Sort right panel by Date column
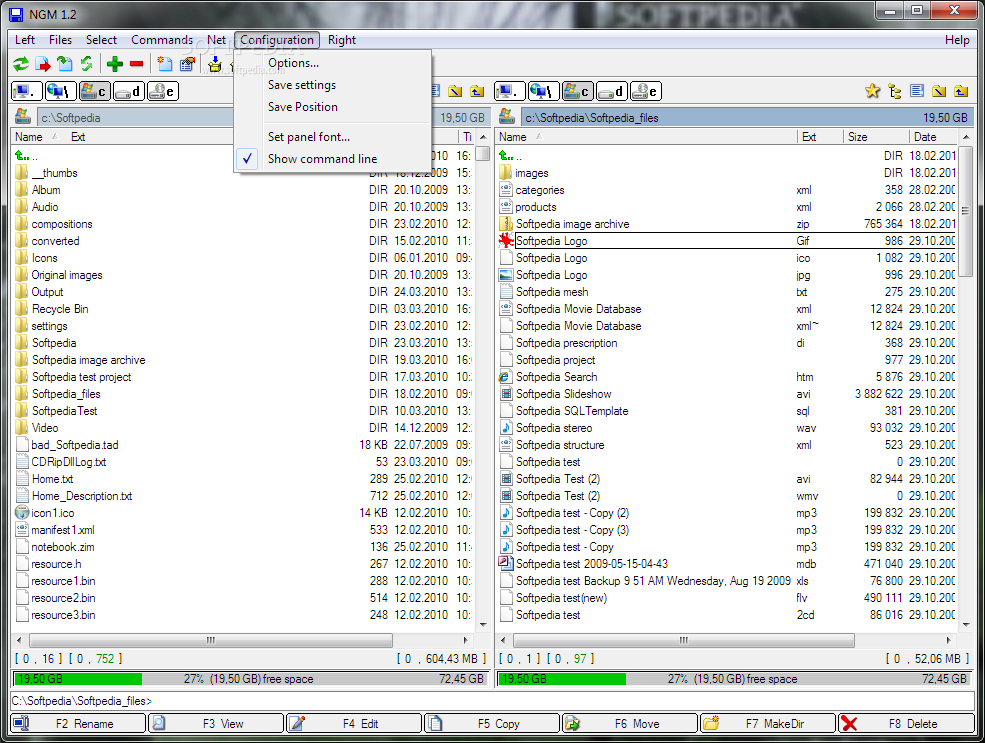Viewport: 985px width, 743px height. (x=933, y=137)
